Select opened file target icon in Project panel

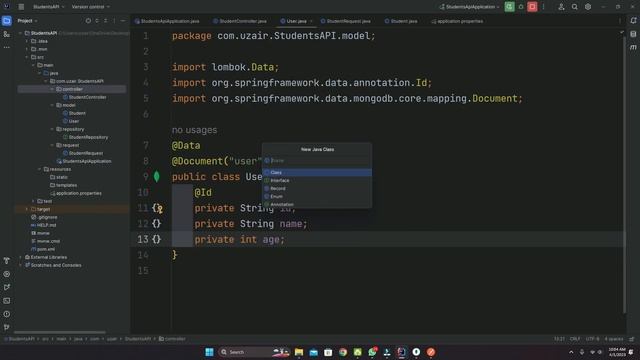88,21
